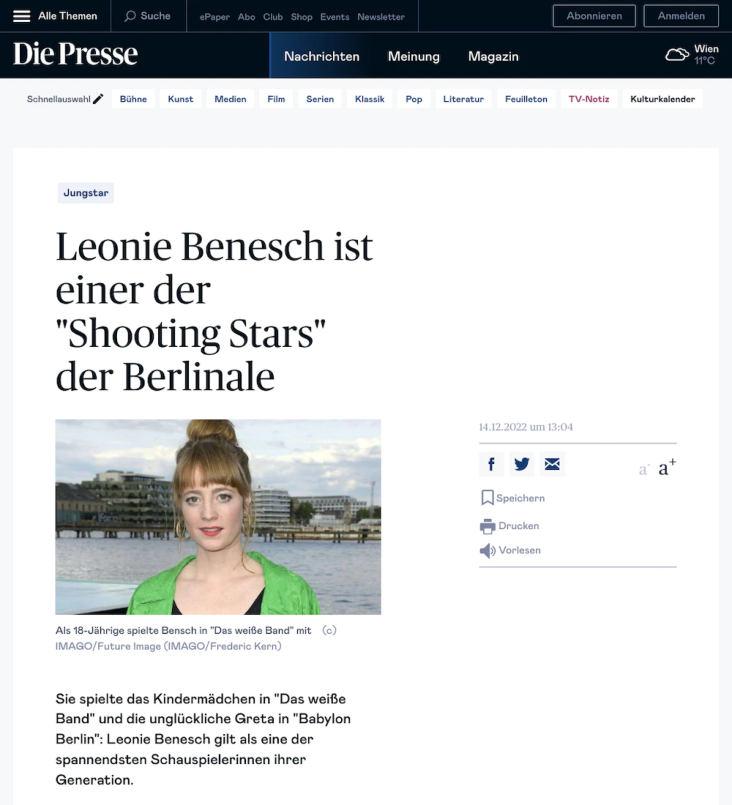Print the article using Drucken
Viewport: 732px width, 805px height.
[x=509, y=526]
